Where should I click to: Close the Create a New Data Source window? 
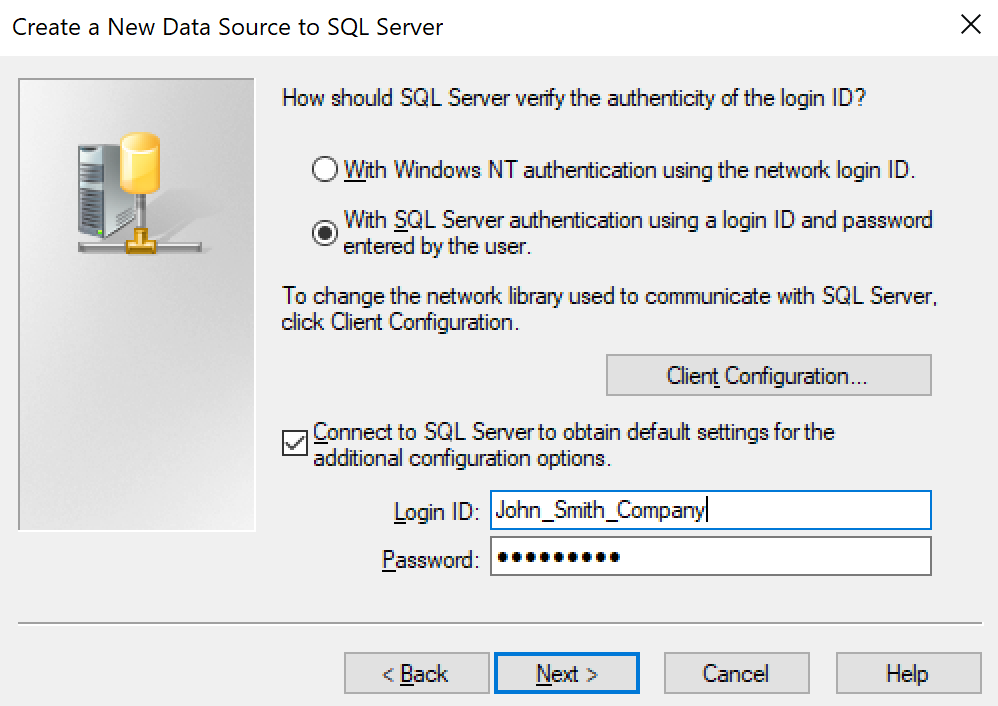tap(971, 25)
